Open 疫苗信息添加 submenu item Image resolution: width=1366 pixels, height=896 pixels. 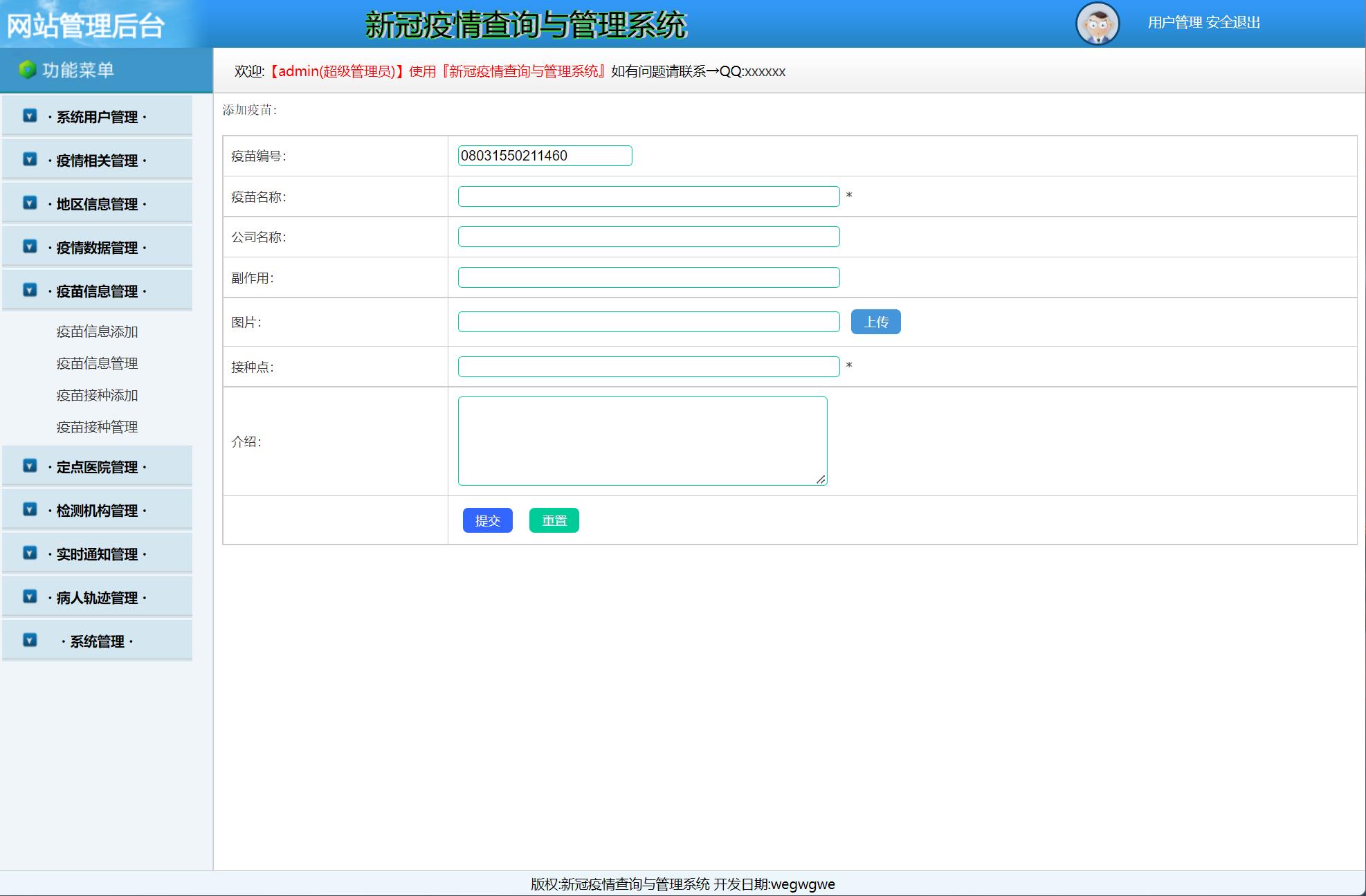(97, 332)
